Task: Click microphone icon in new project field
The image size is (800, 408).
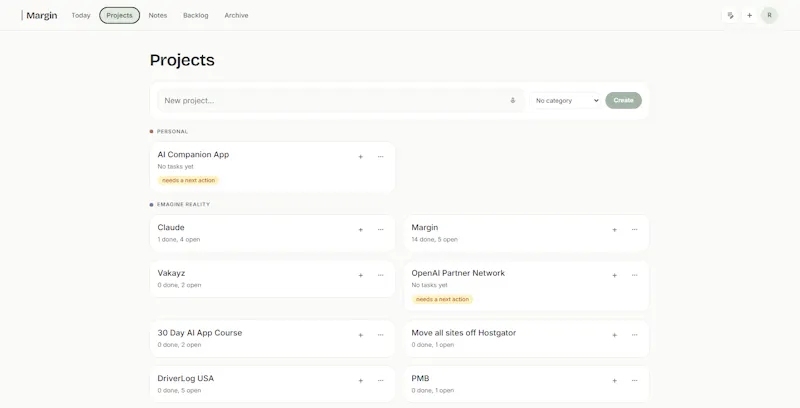Action: 513,100
